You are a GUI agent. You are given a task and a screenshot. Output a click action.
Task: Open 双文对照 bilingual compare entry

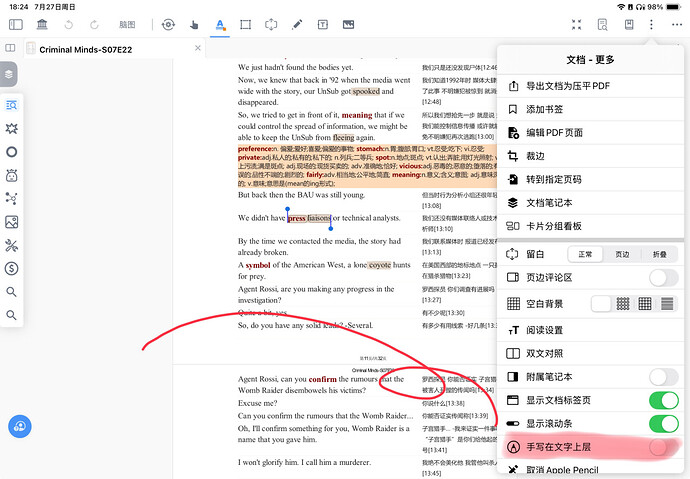590,353
